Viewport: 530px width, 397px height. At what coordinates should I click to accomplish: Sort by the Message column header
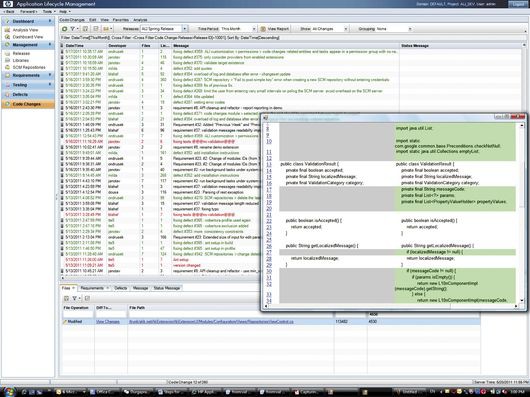[285, 45]
